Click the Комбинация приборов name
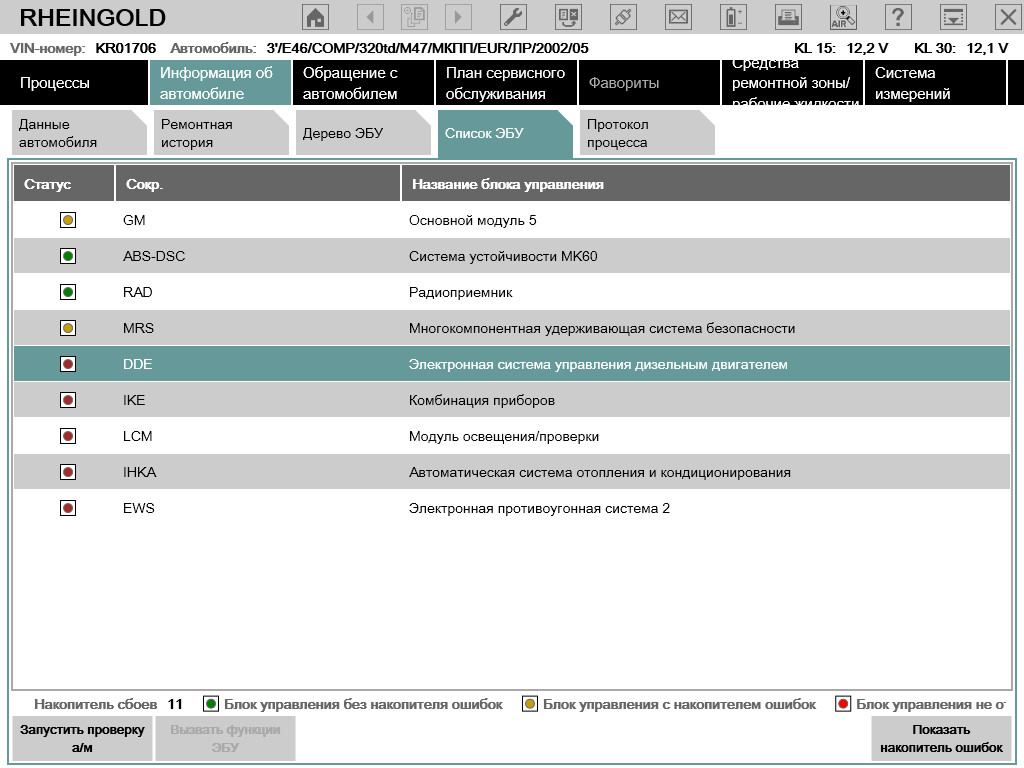Screen dimensions: 1024x768 (482, 400)
